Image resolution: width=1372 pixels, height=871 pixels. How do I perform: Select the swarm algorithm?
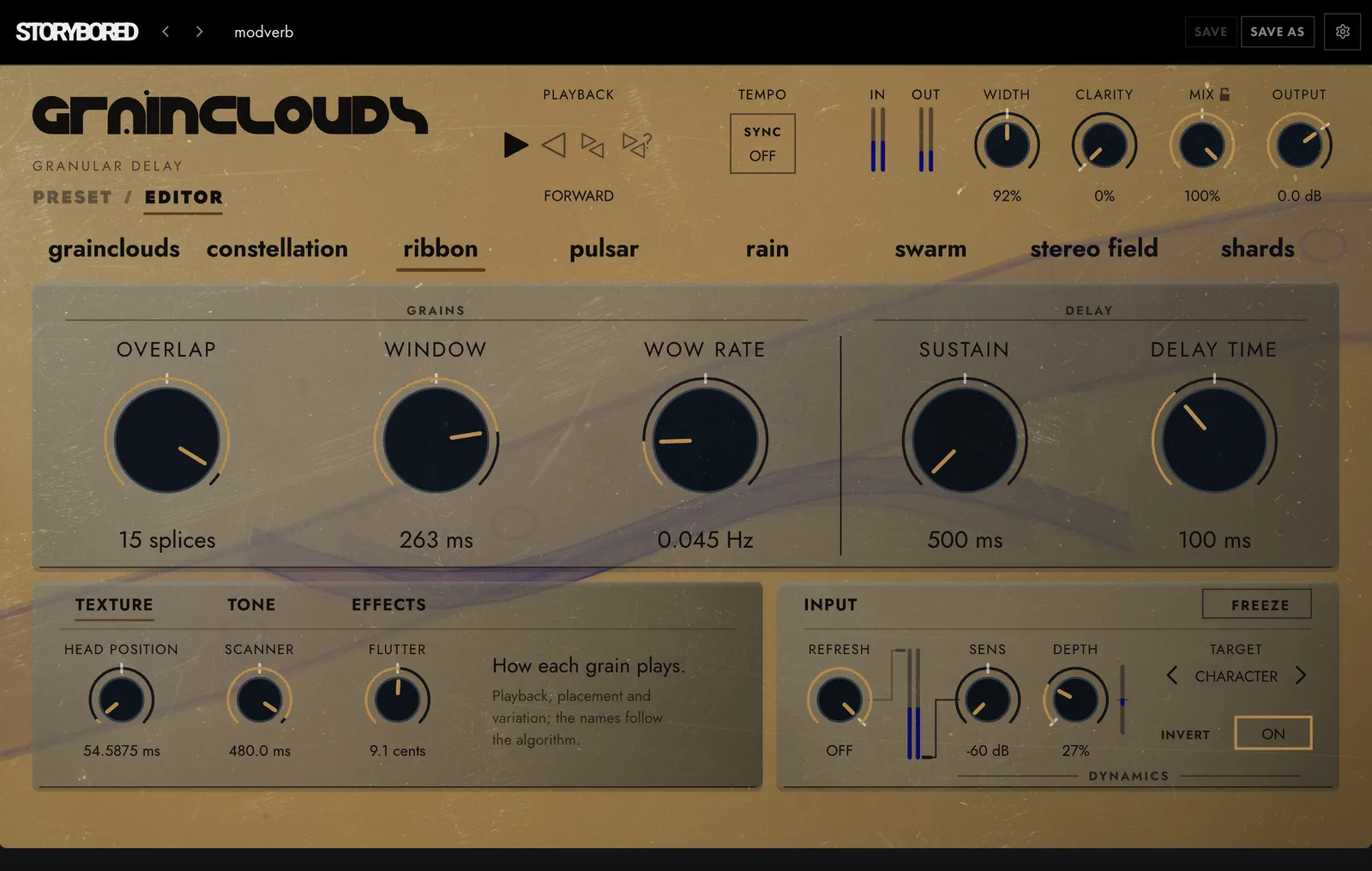coord(930,249)
